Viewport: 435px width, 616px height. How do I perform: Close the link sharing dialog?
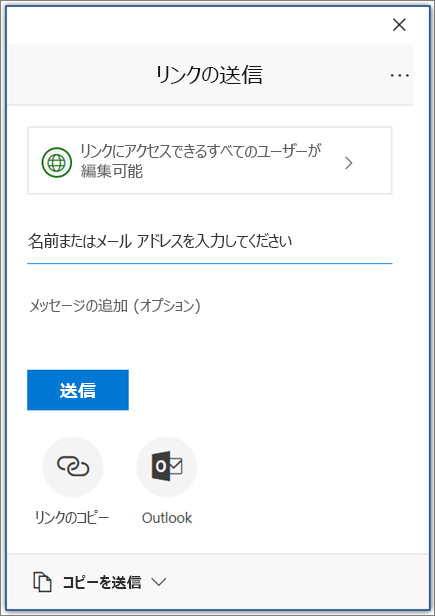click(399, 25)
